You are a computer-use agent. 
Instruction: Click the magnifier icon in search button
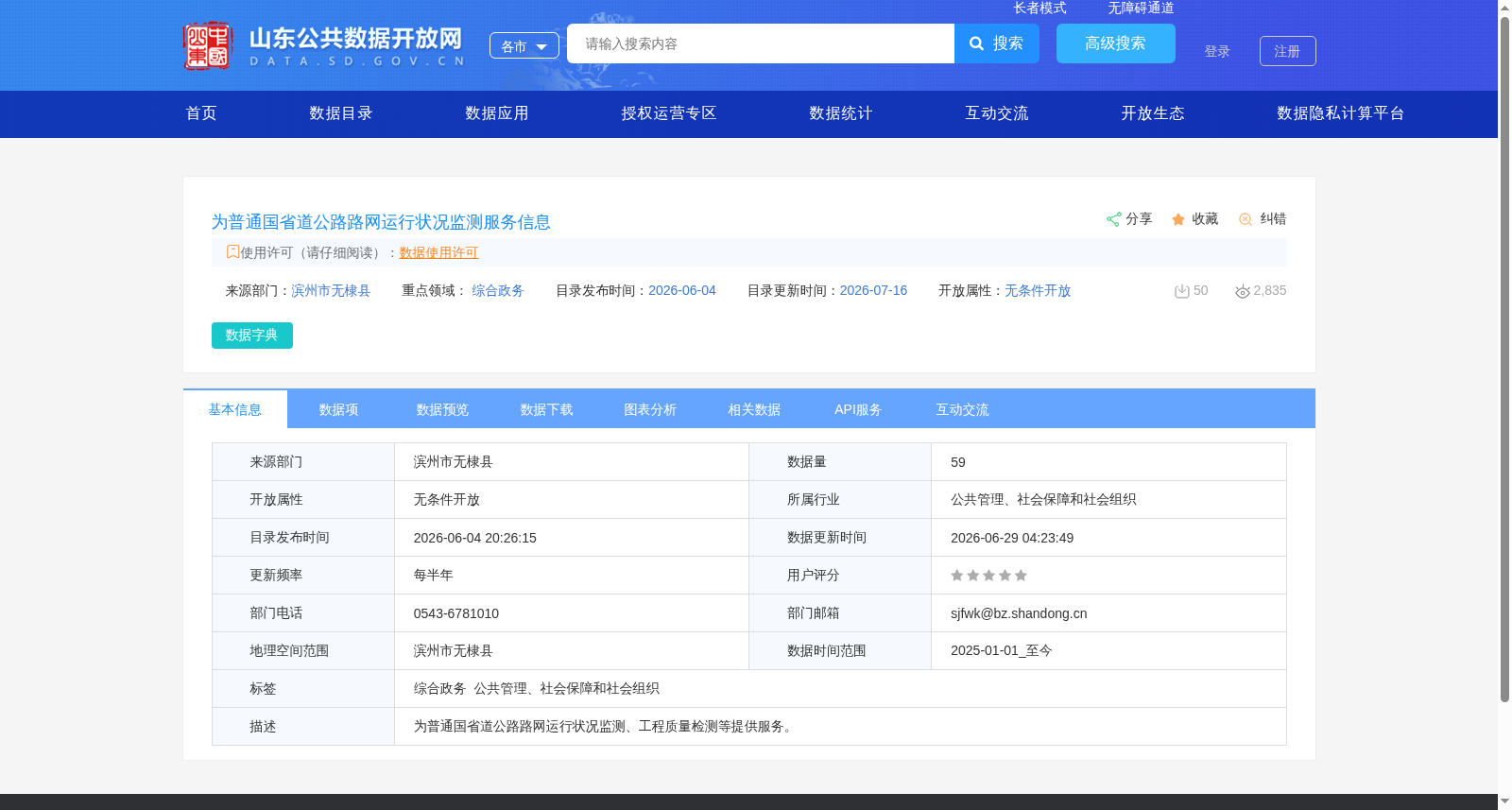[977, 43]
